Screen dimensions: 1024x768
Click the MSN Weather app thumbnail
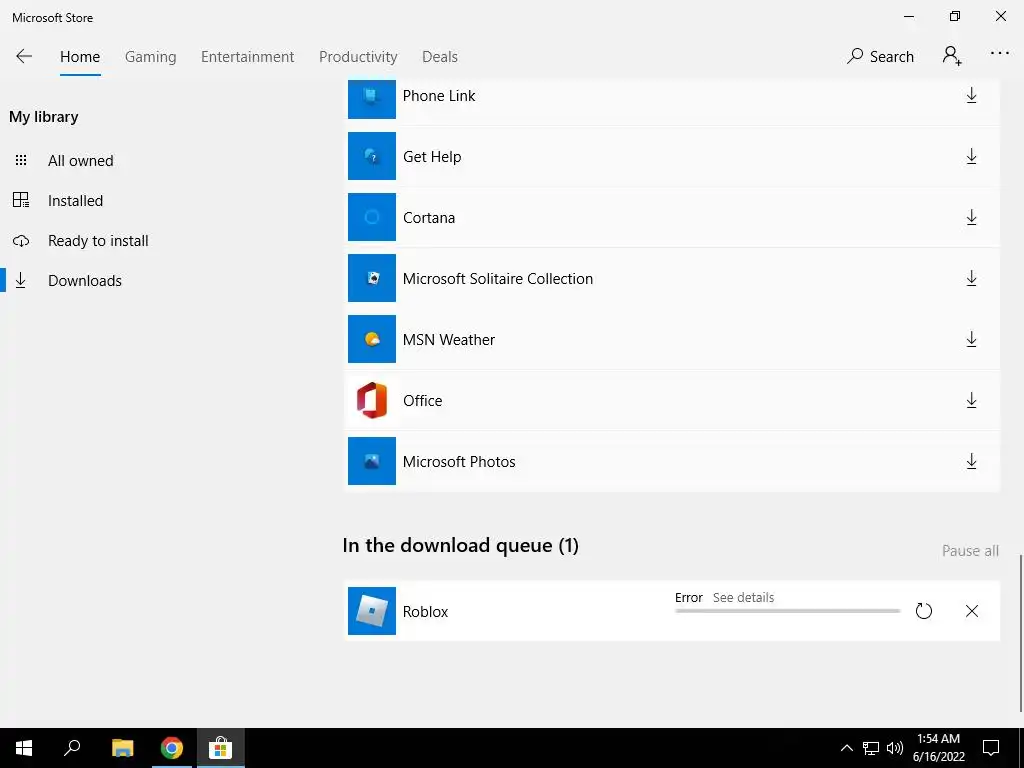pyautogui.click(x=372, y=339)
